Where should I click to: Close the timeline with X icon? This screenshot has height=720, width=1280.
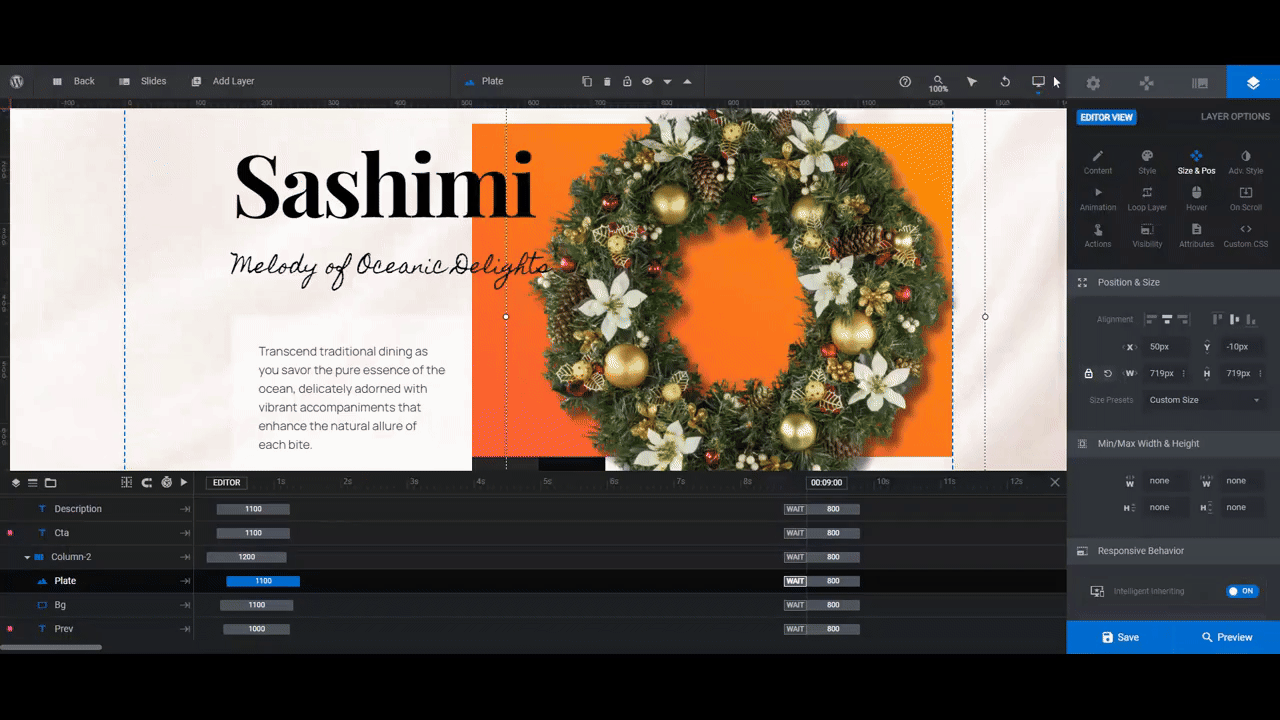(1054, 482)
